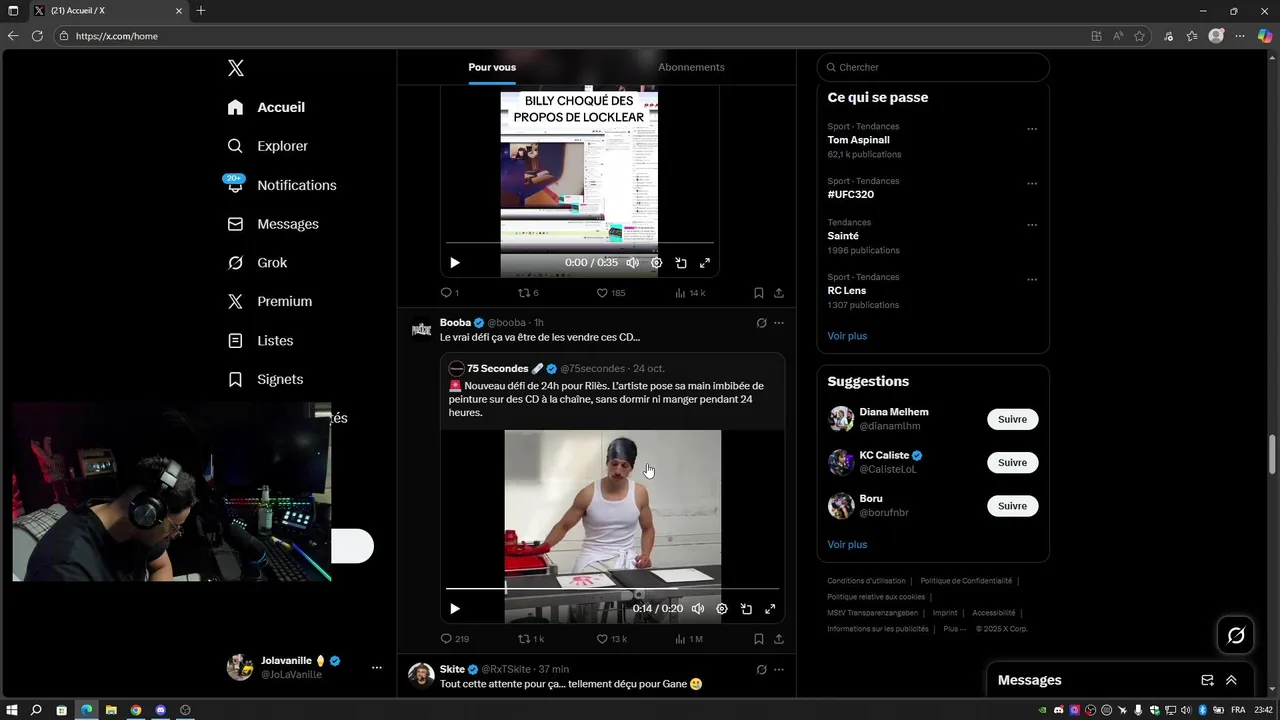Fullscreen the 0:20 video

(x=770, y=609)
